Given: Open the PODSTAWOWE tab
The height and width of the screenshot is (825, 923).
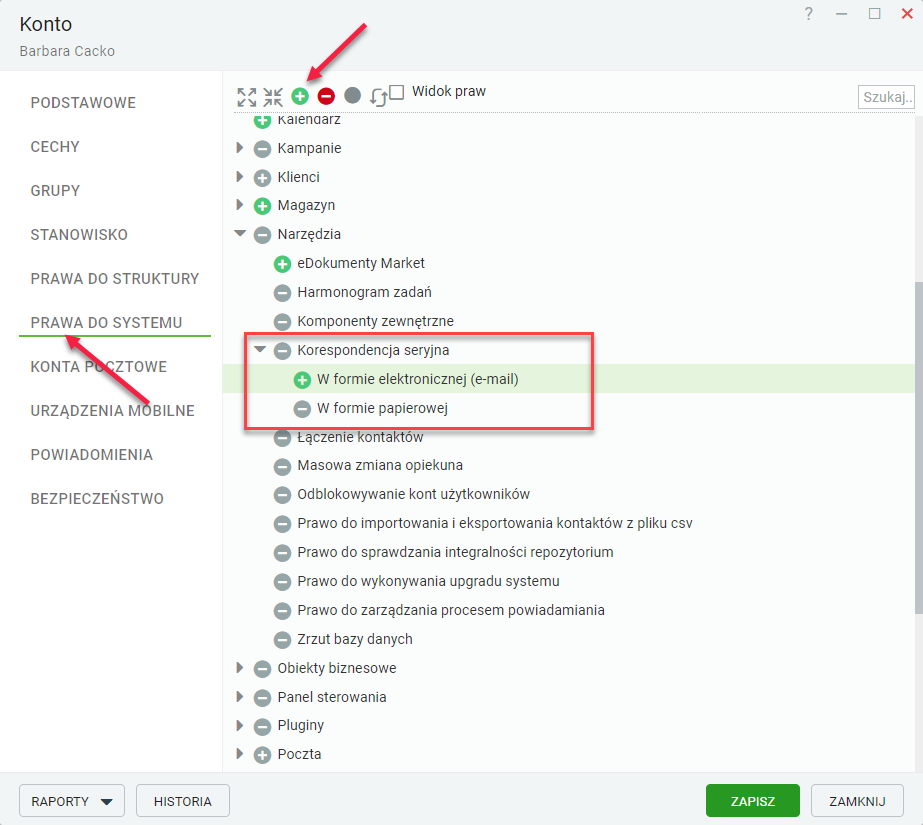Looking at the screenshot, I should coord(83,103).
